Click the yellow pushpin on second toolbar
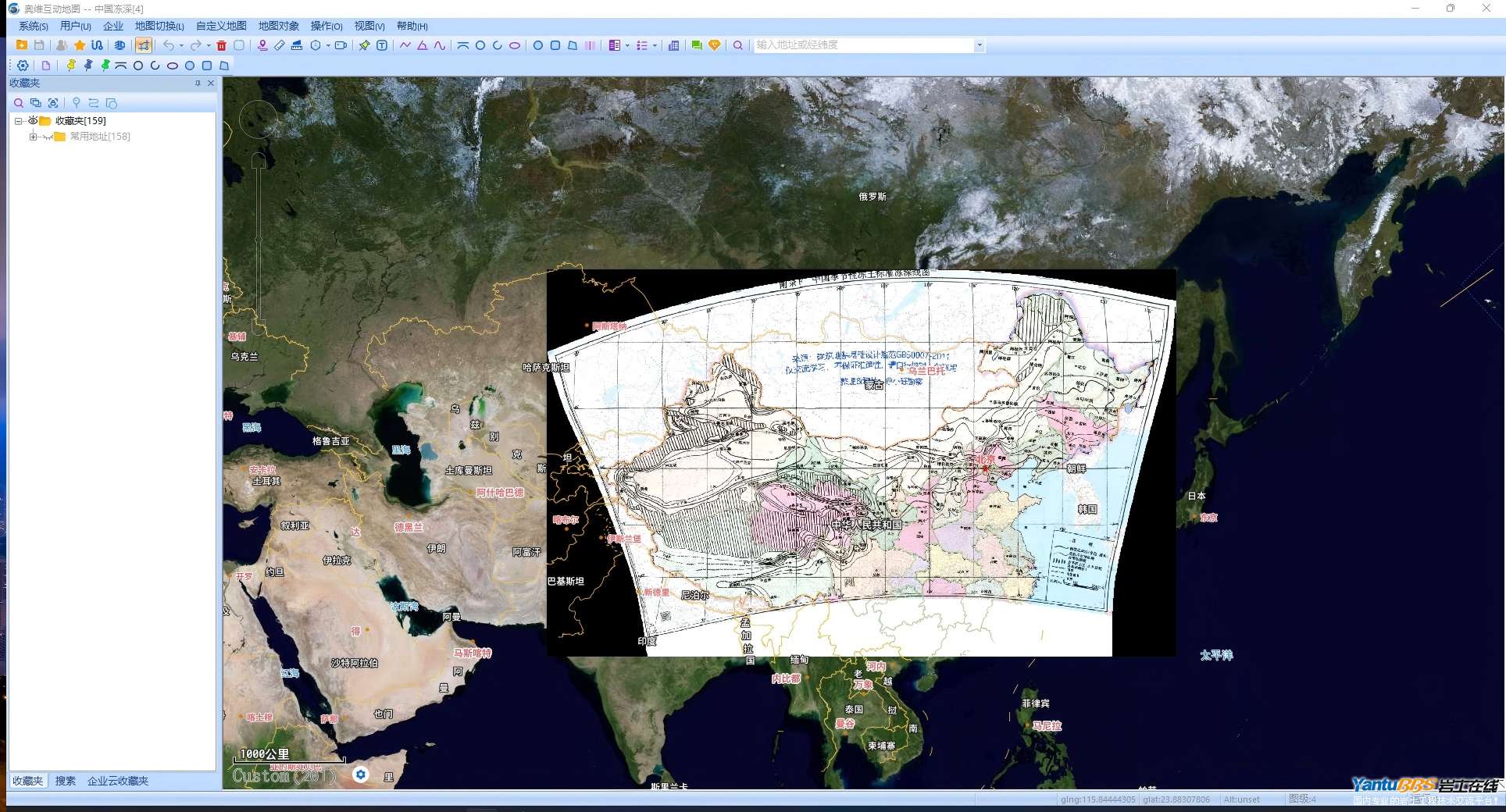The image size is (1506, 812). coord(71,66)
